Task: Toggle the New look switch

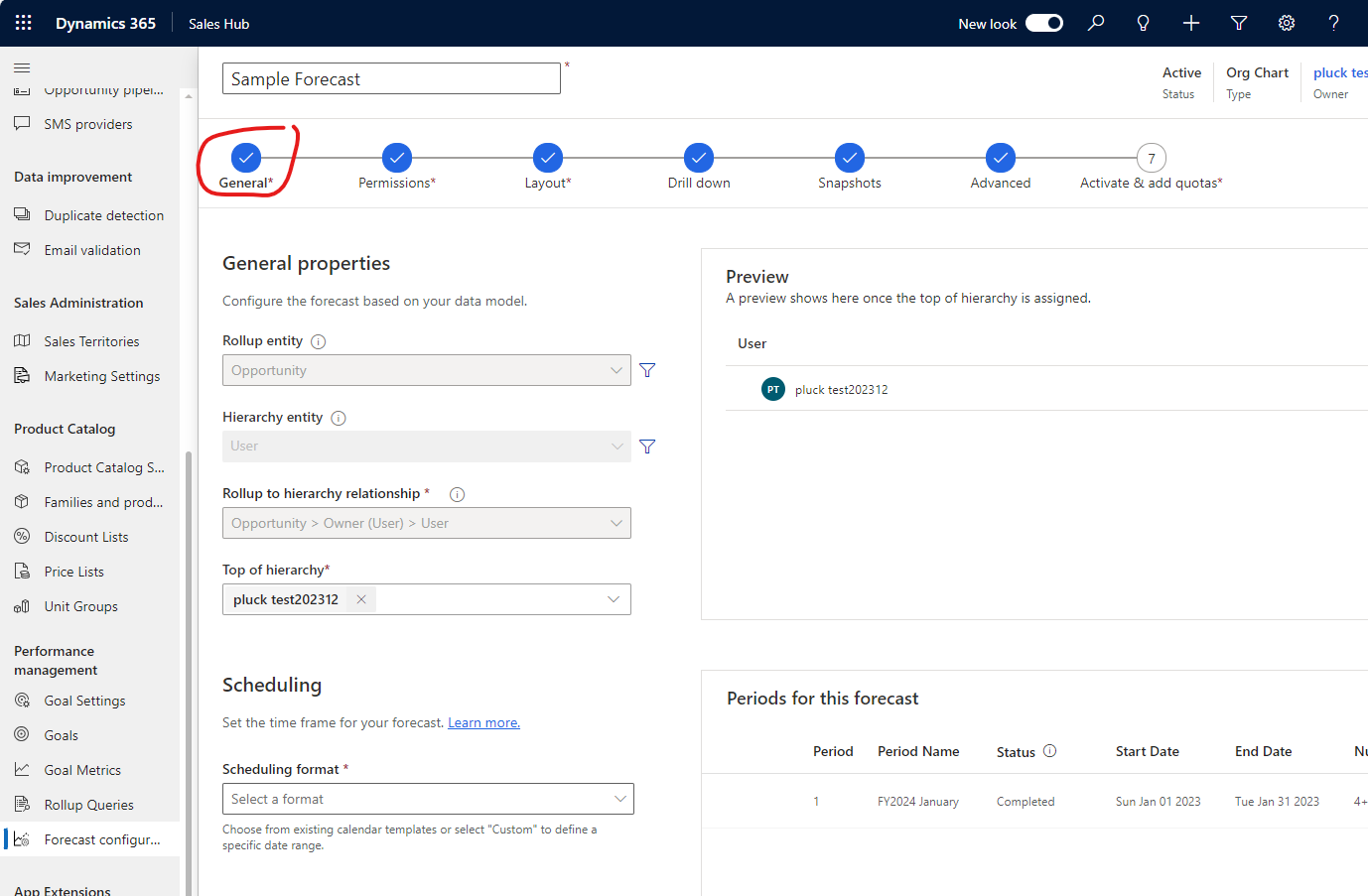Action: point(1044,23)
